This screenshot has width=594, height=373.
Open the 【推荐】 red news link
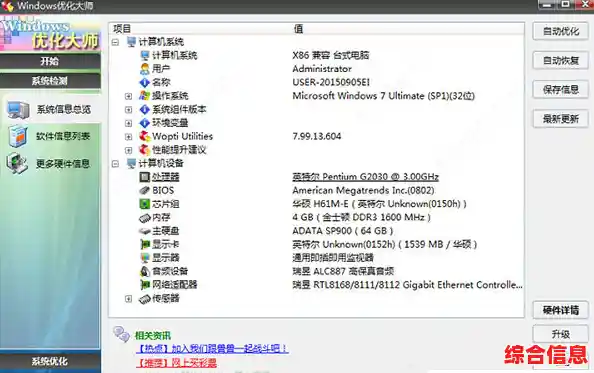176,363
